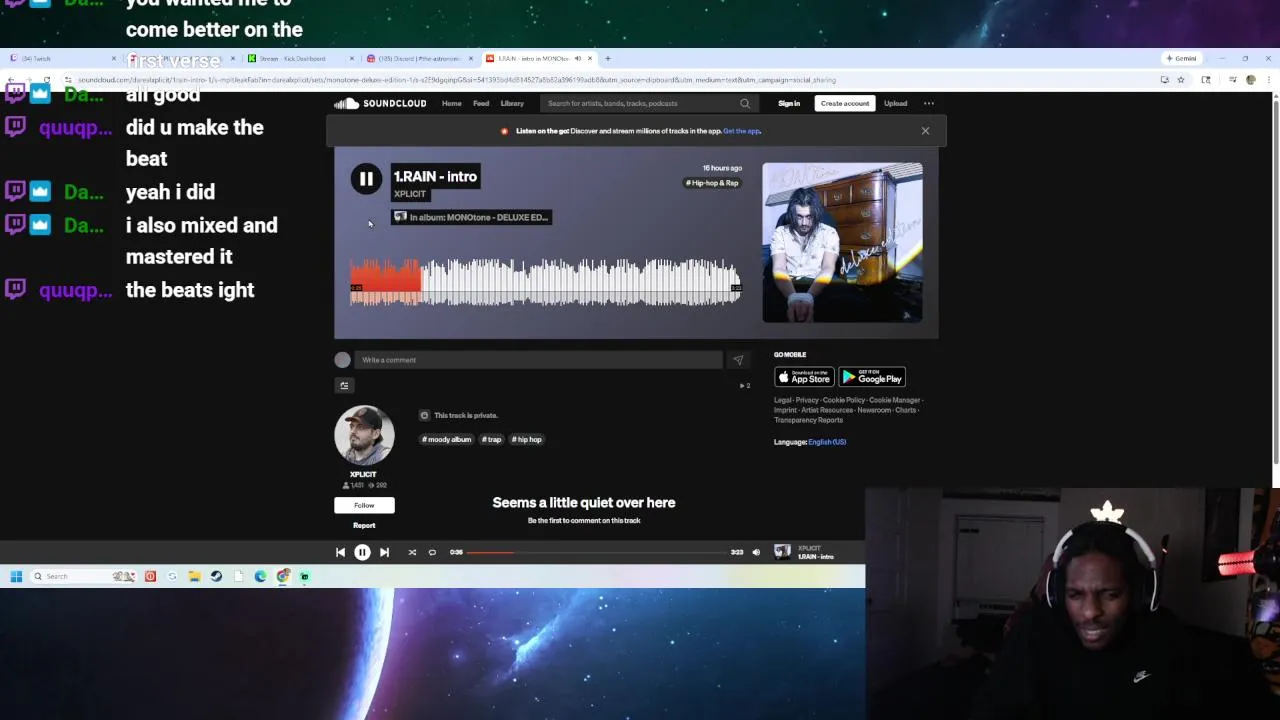Viewport: 1280px width, 720px height.
Task: Click the SoundCloud logo
Action: [x=380, y=103]
